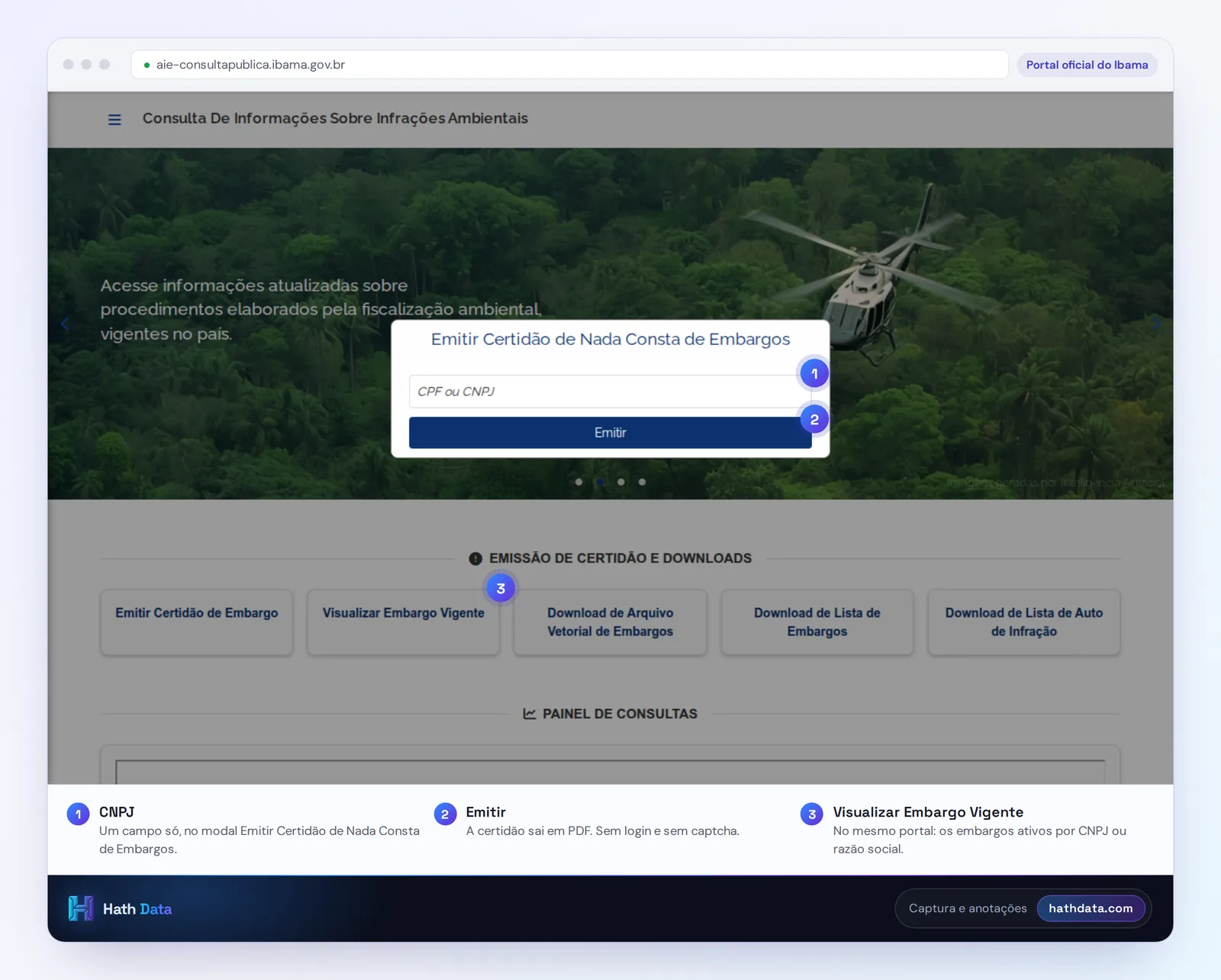Click the chart icon beside Painel de Consultas
This screenshot has width=1221, height=980.
(530, 714)
